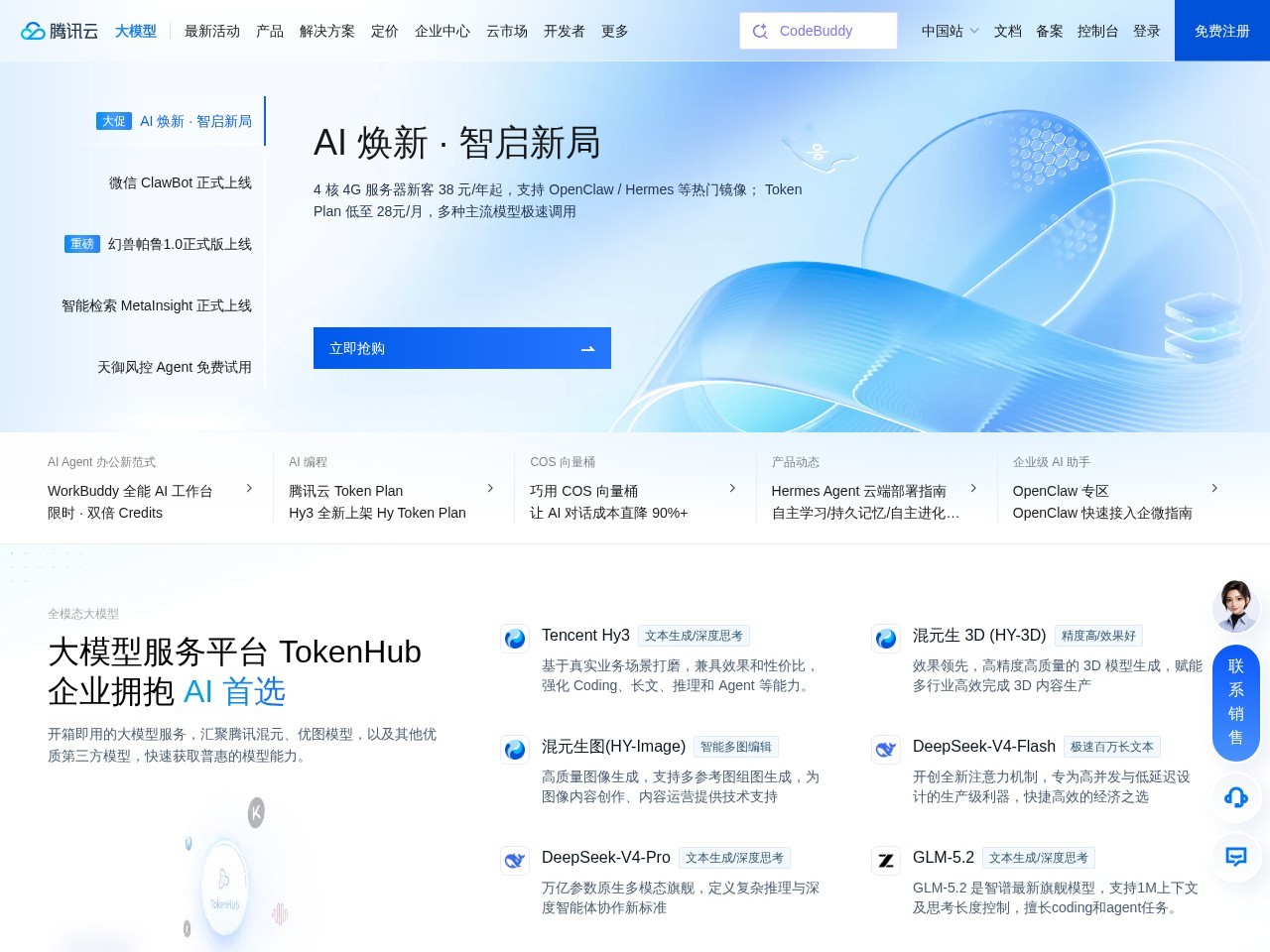Select 微信 ClawBot 正式上线 banner tab

point(181,182)
